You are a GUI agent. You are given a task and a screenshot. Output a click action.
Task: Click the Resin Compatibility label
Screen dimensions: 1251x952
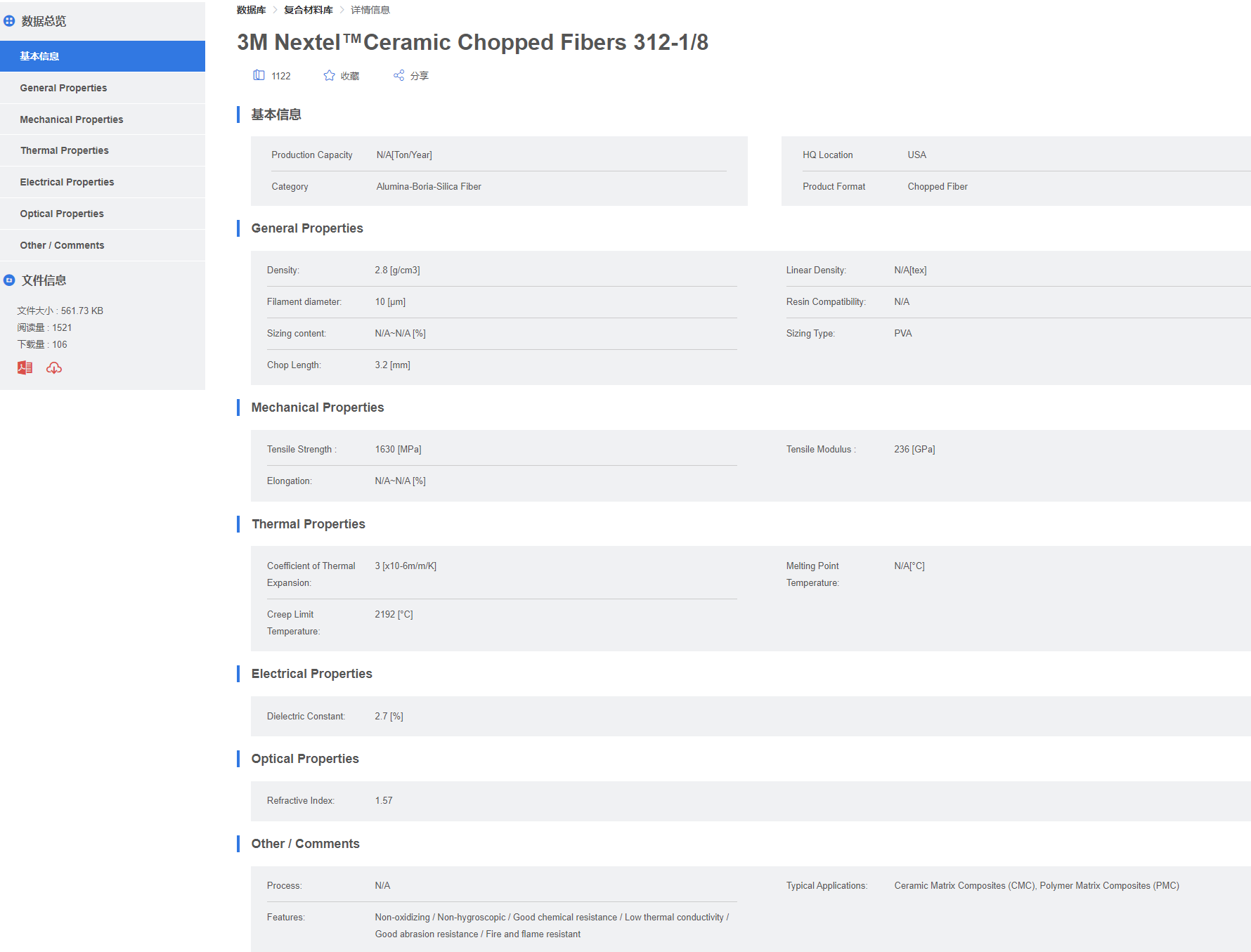[x=826, y=302]
